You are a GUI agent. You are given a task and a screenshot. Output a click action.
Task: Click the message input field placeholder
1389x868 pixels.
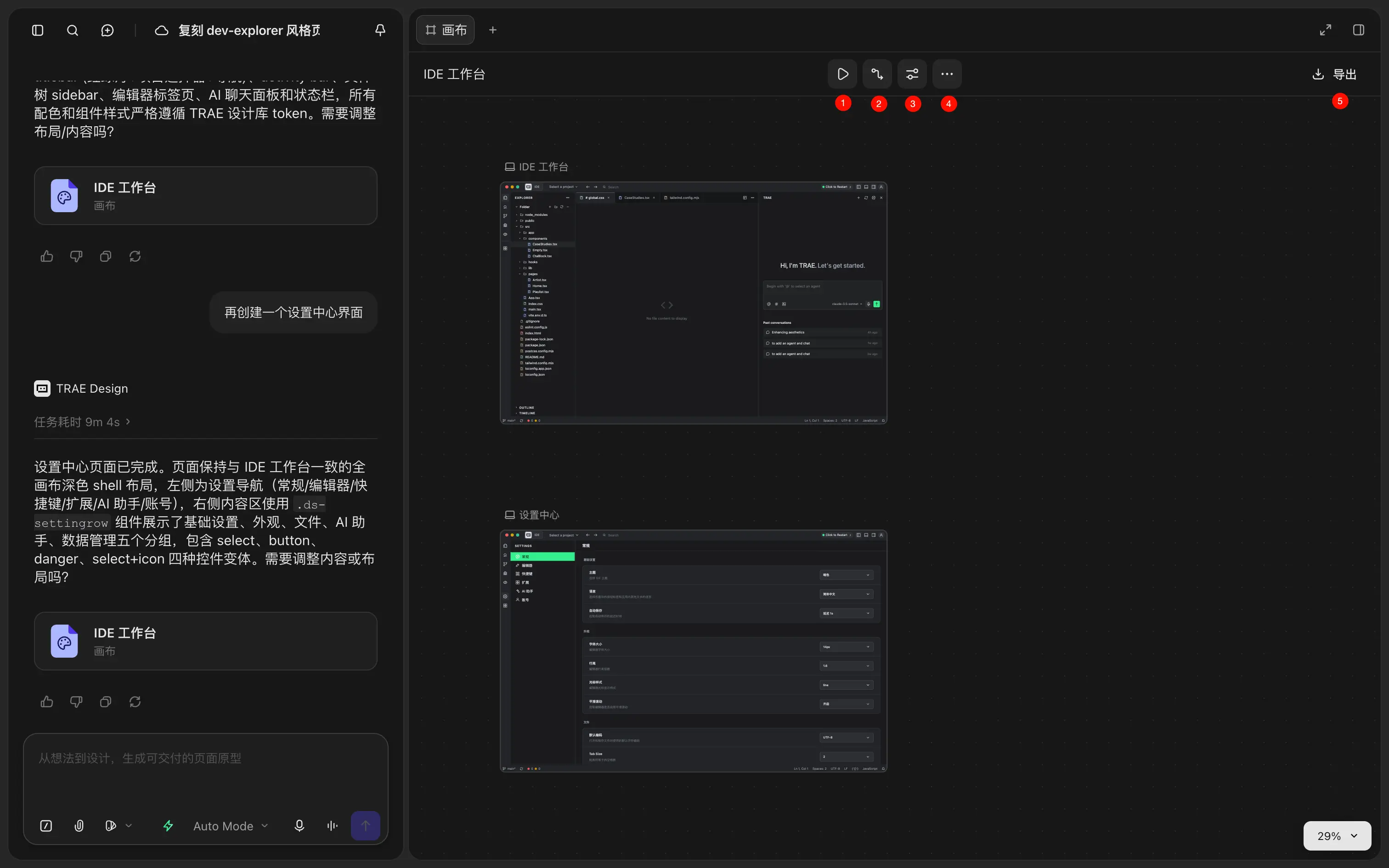coord(140,758)
